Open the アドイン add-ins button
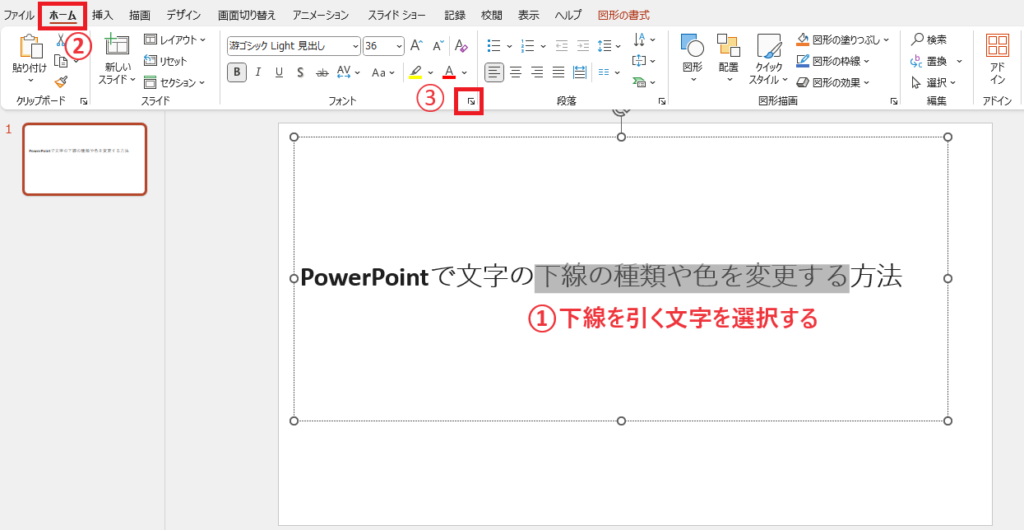1024x530 pixels. coord(997,59)
